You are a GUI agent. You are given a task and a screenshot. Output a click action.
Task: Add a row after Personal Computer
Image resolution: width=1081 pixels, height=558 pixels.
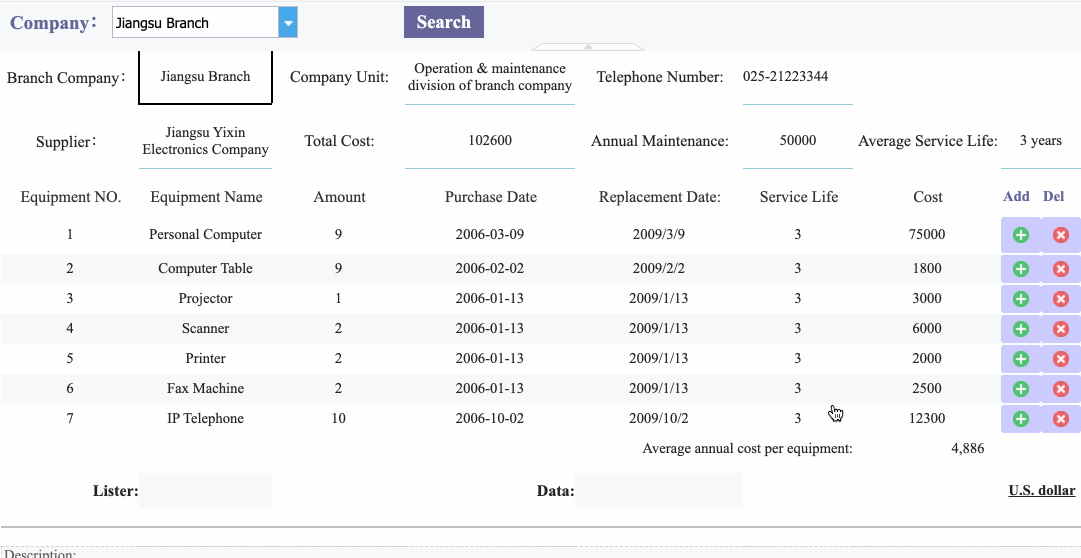pos(1020,235)
